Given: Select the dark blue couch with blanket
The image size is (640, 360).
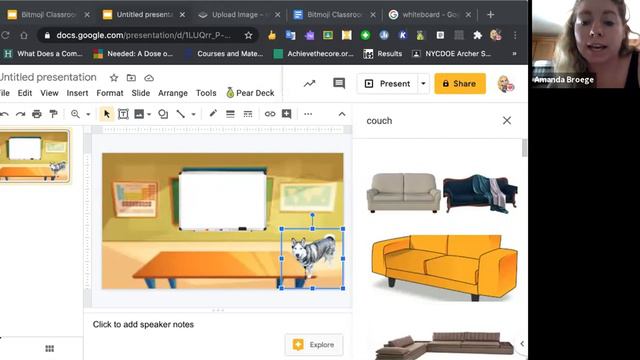Looking at the screenshot, I should 480,193.
